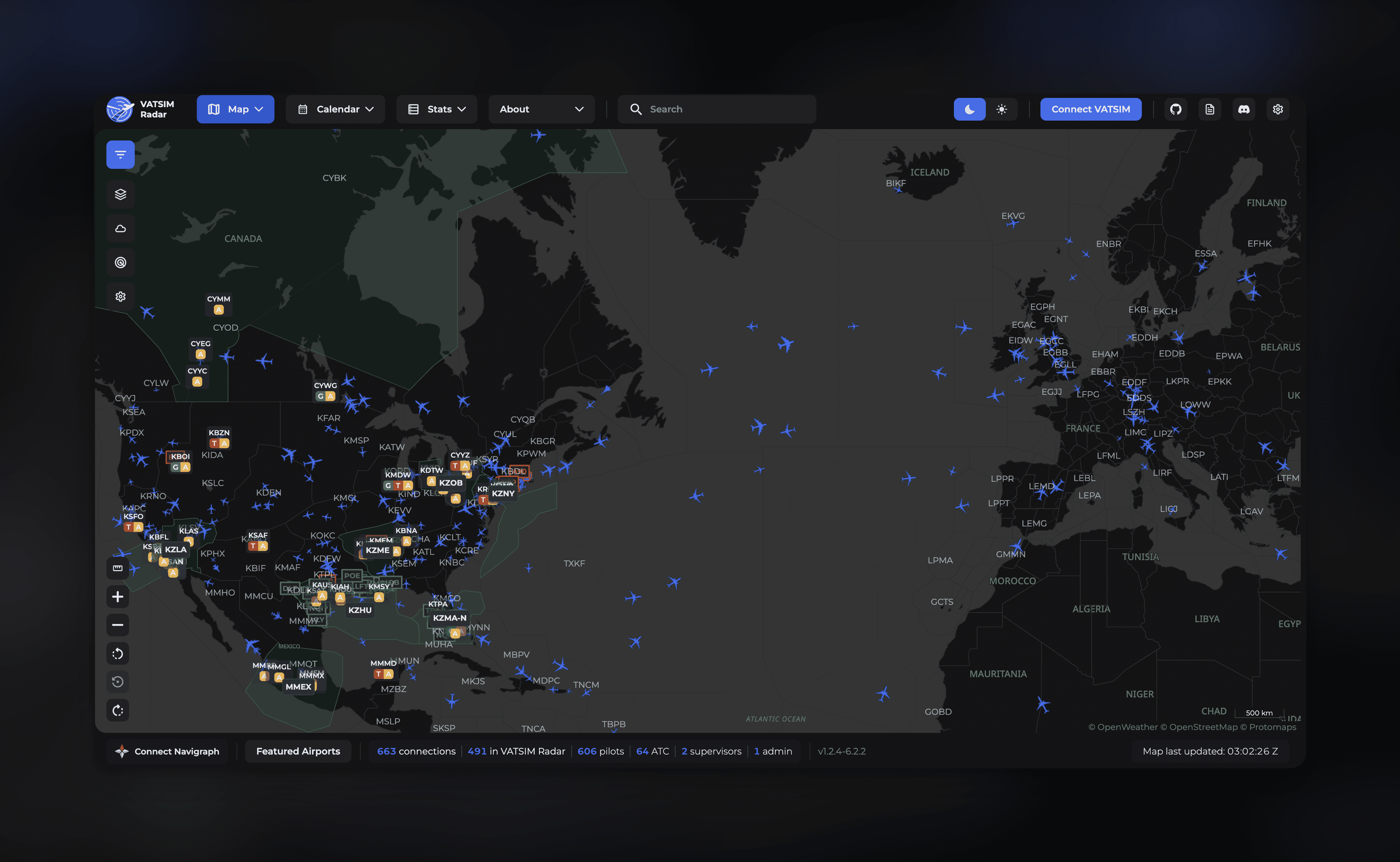This screenshot has width=1400, height=862.
Task: Click the Connect VATSIM button
Action: point(1090,109)
